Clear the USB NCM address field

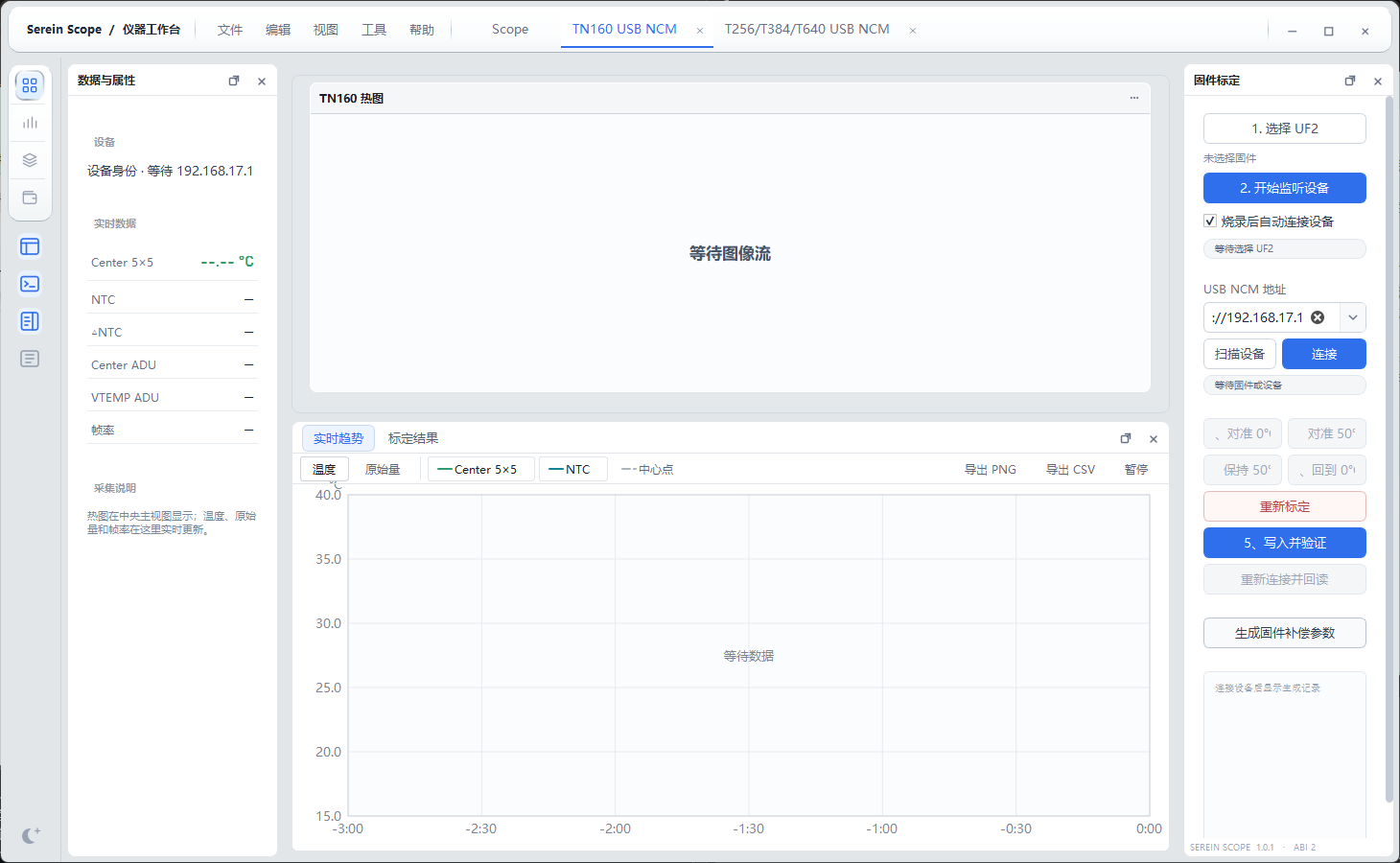coord(1318,317)
